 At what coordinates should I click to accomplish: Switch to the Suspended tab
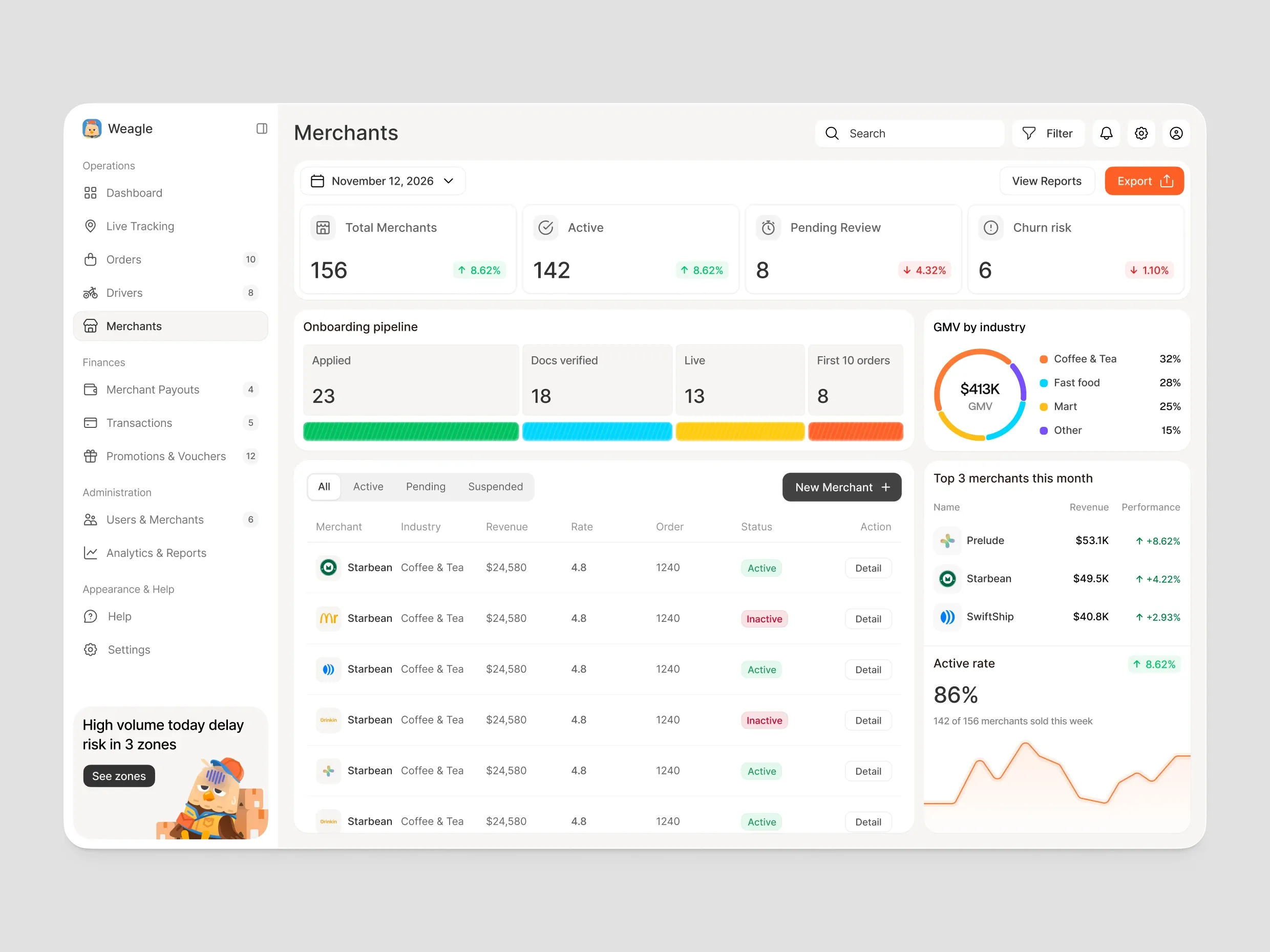point(496,487)
